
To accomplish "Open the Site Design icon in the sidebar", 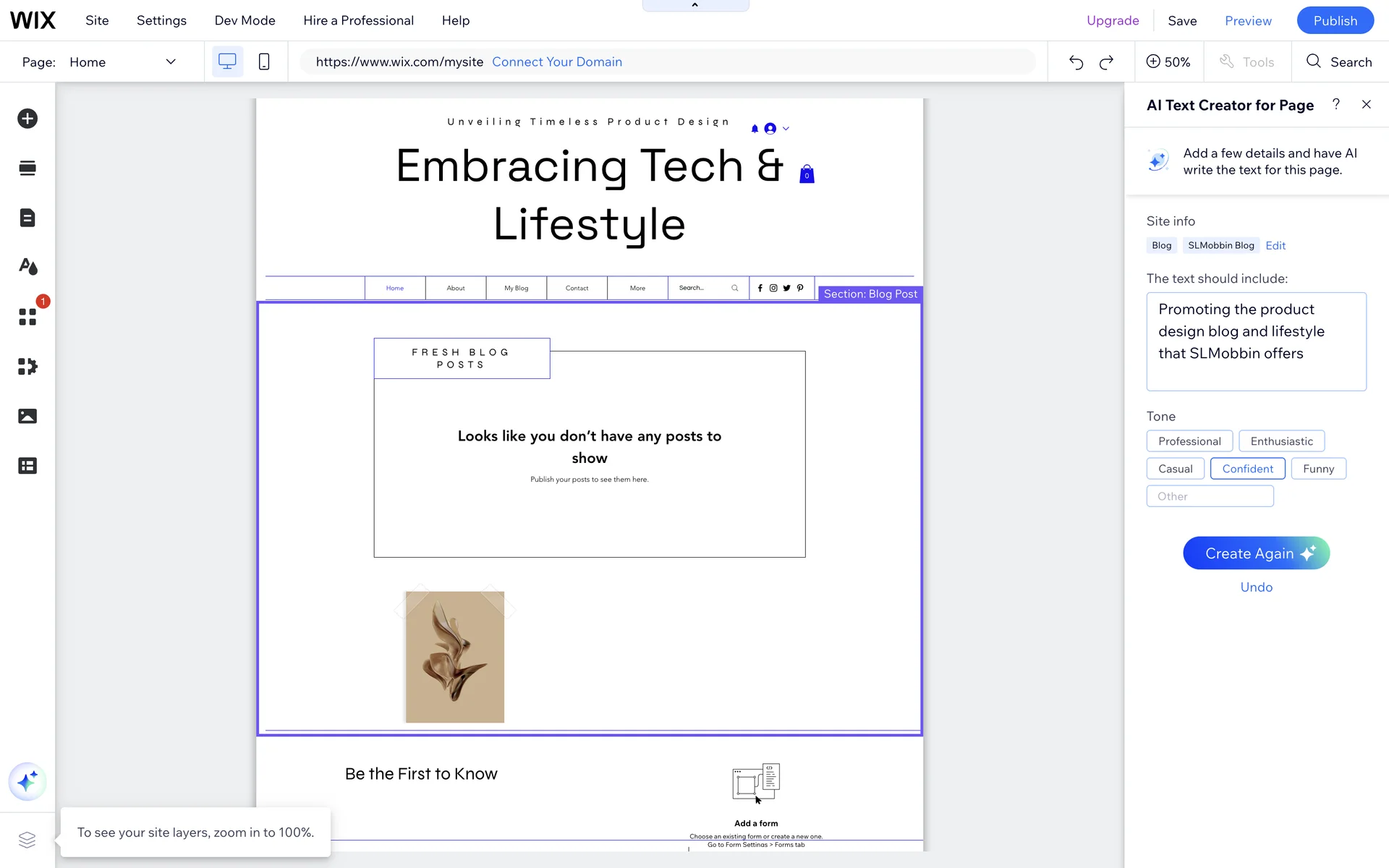I will (27, 267).
